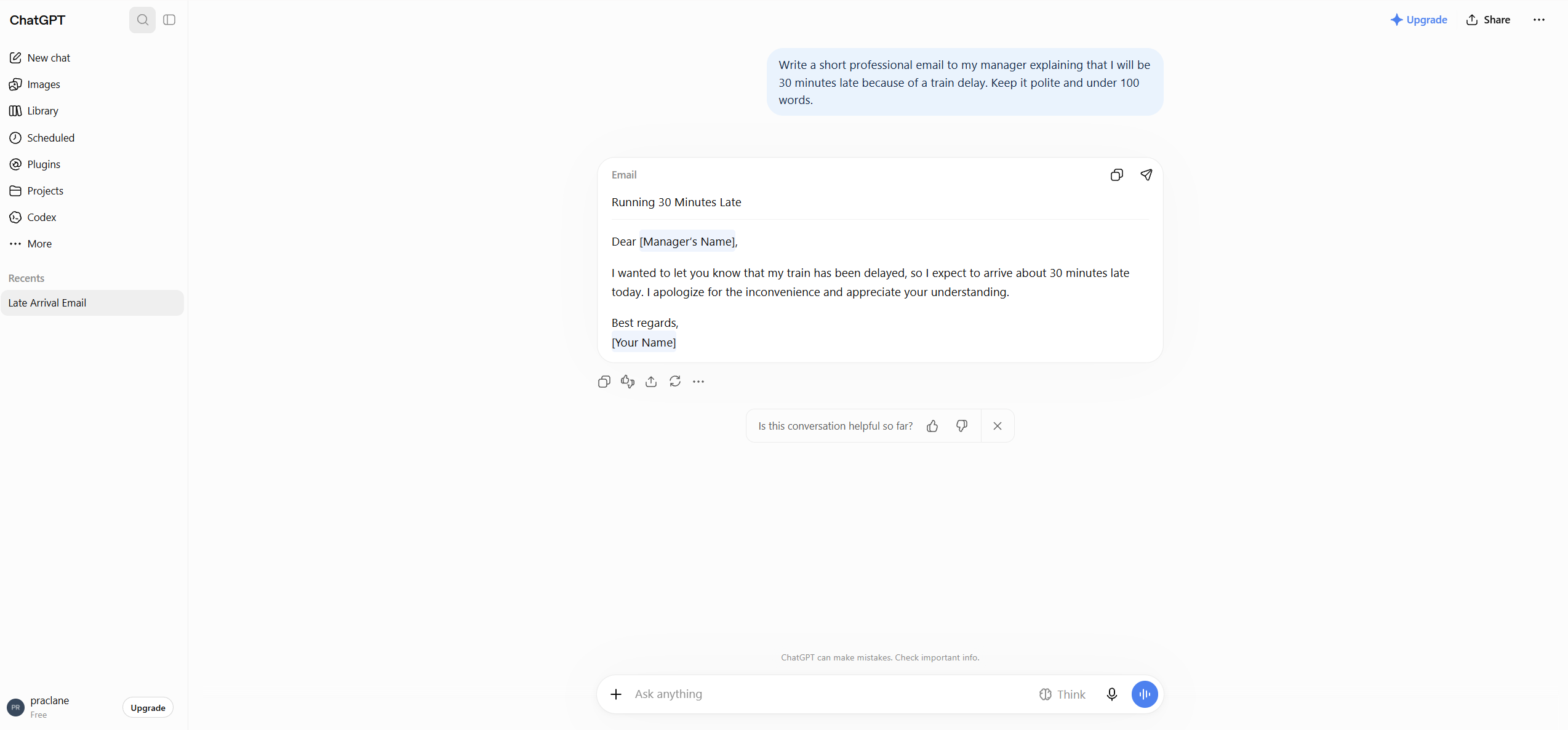
Task: Copy the full response below the email
Action: [604, 382]
